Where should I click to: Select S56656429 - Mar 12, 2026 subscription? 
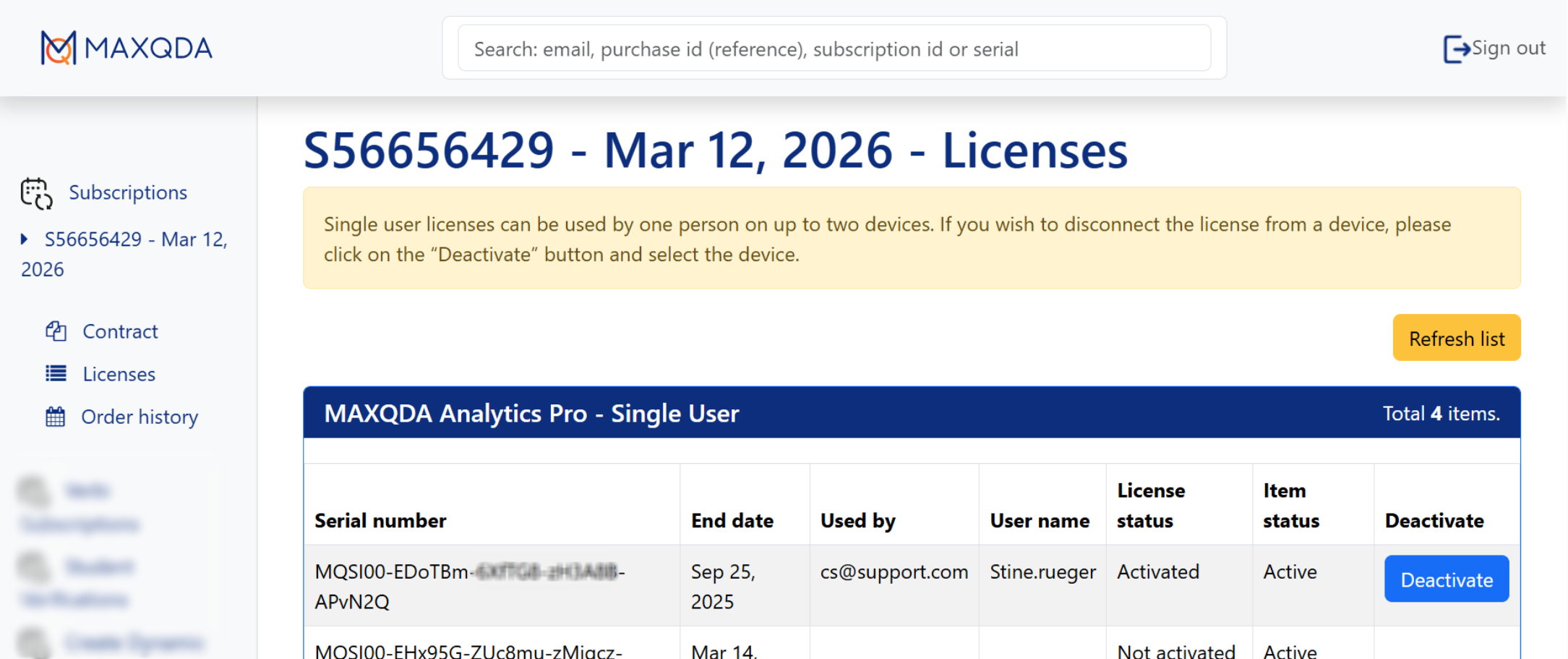(124, 254)
